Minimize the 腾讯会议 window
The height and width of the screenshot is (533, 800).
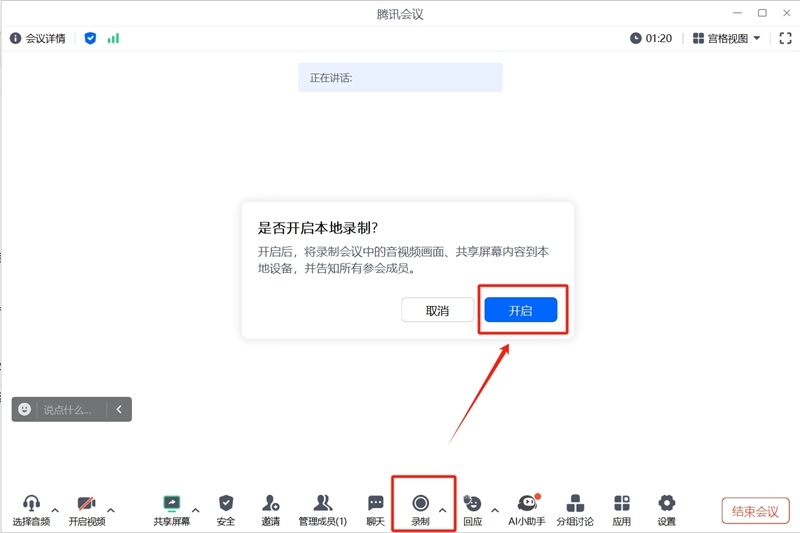[737, 13]
